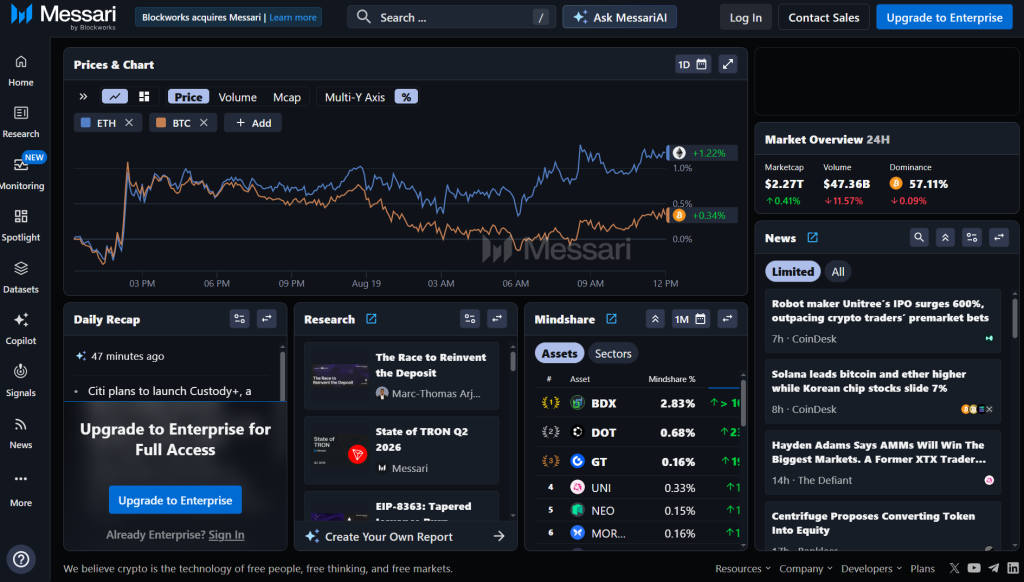1024x582 pixels.
Task: Click Learn more about Blockworks acquisition
Action: pyautogui.click(x=293, y=17)
